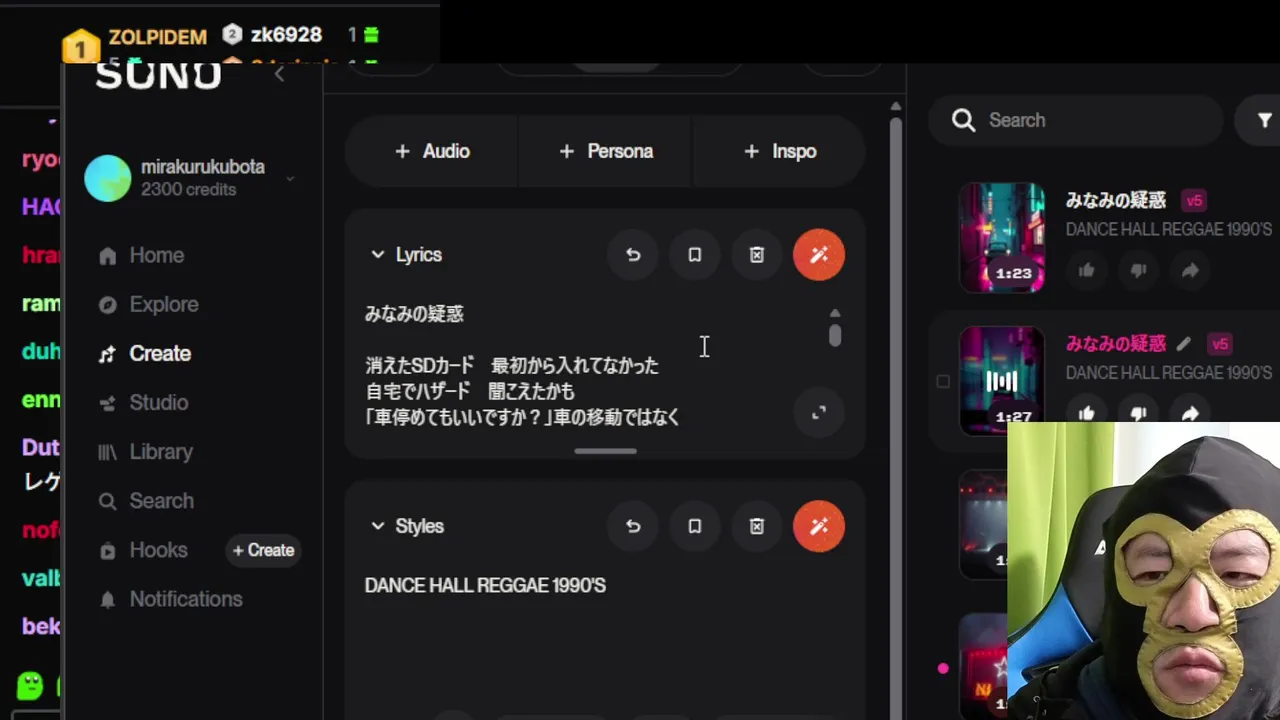The width and height of the screenshot is (1280, 720).
Task: Collapse the Styles section chevron
Action: 377,526
